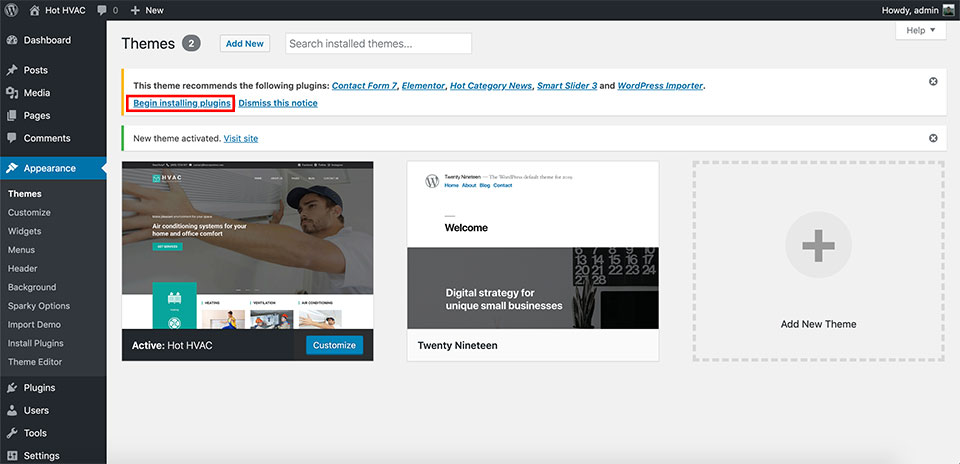The image size is (960, 464).
Task: Click the Settings icon in sidebar
Action: 12,455
